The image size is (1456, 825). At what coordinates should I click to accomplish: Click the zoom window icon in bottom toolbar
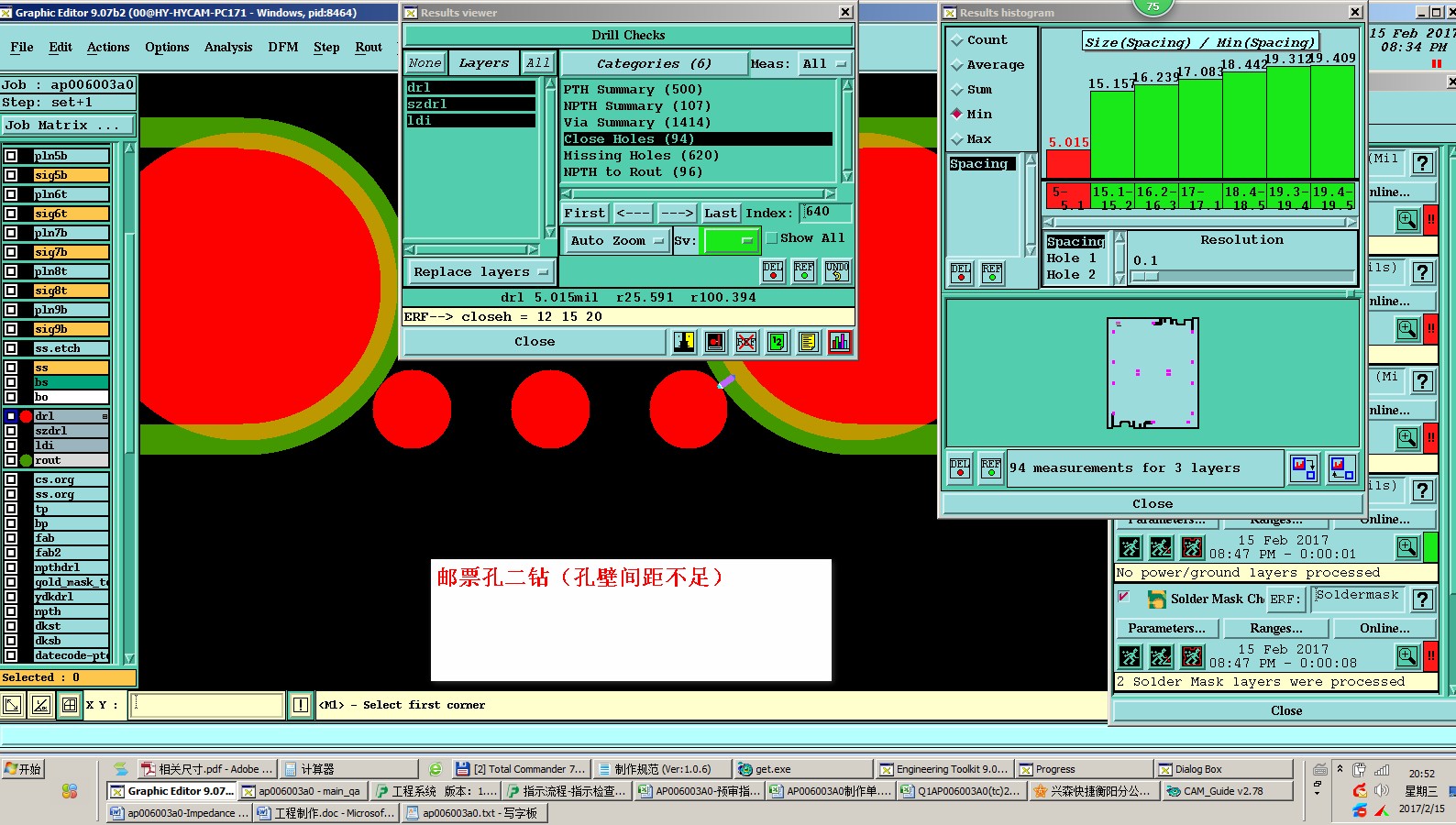pos(12,705)
